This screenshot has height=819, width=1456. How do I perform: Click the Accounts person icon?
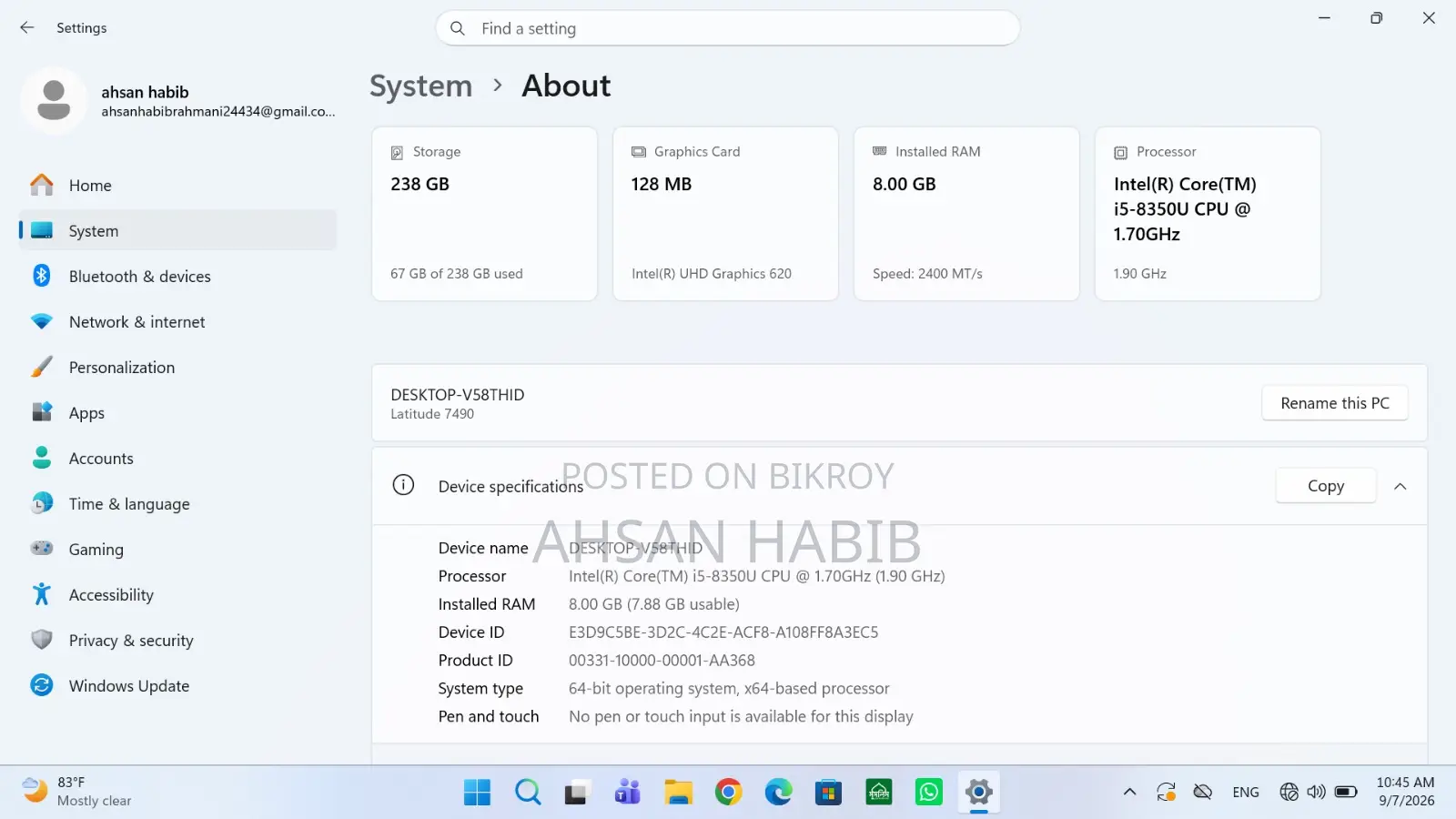[42, 458]
